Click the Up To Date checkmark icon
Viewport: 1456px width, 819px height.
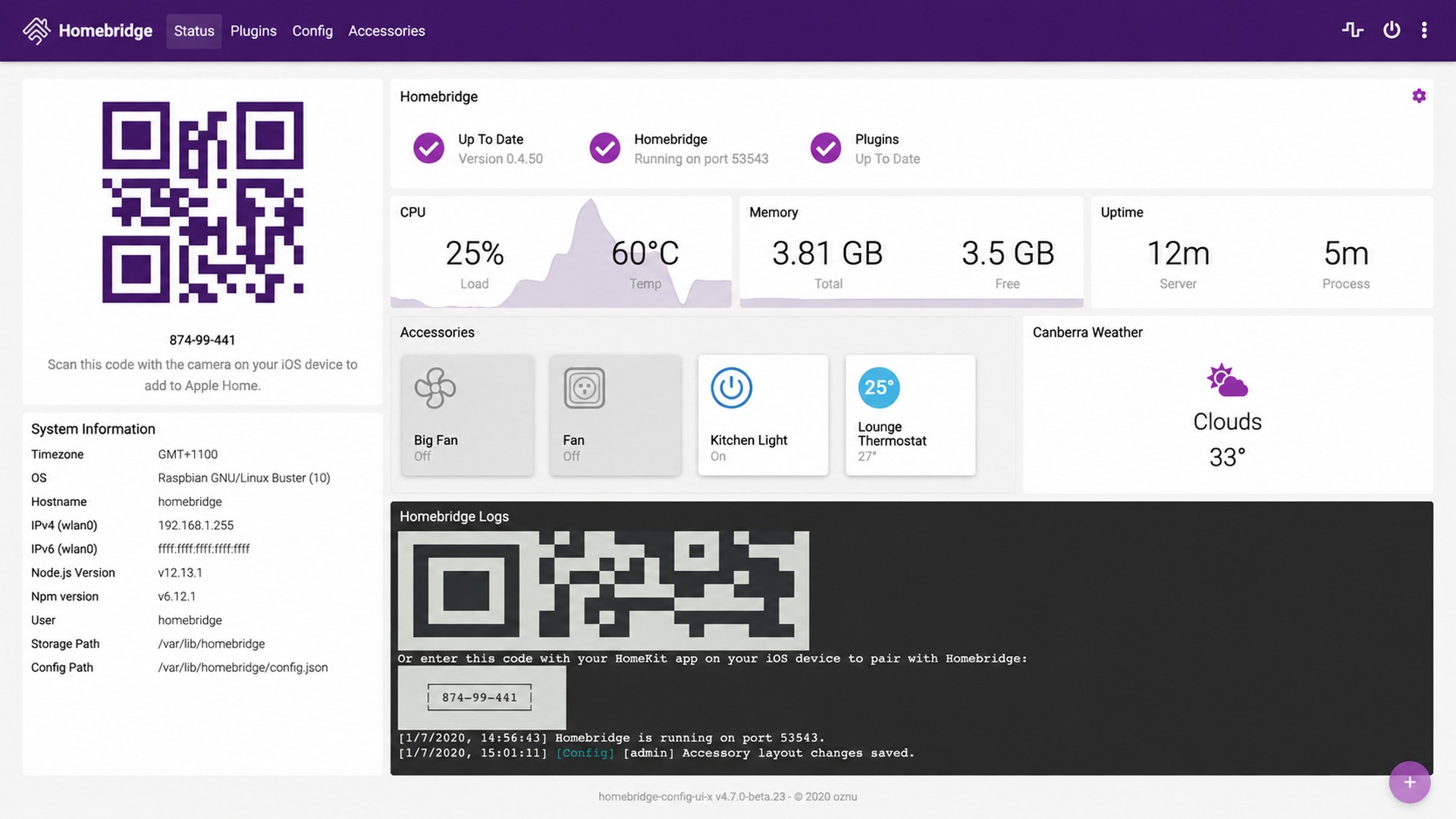point(428,148)
